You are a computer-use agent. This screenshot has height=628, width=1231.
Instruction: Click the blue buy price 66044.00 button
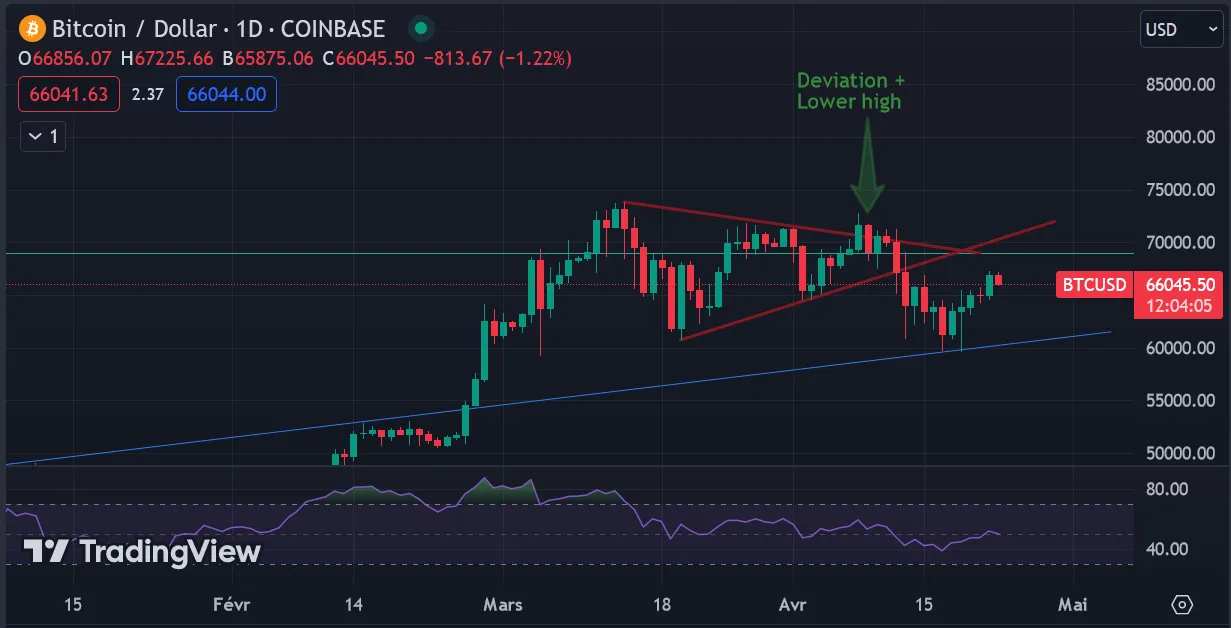(226, 94)
